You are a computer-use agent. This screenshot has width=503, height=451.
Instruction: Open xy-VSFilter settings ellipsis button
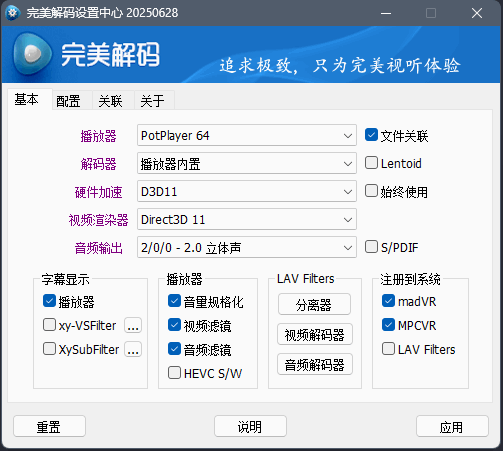[133, 325]
